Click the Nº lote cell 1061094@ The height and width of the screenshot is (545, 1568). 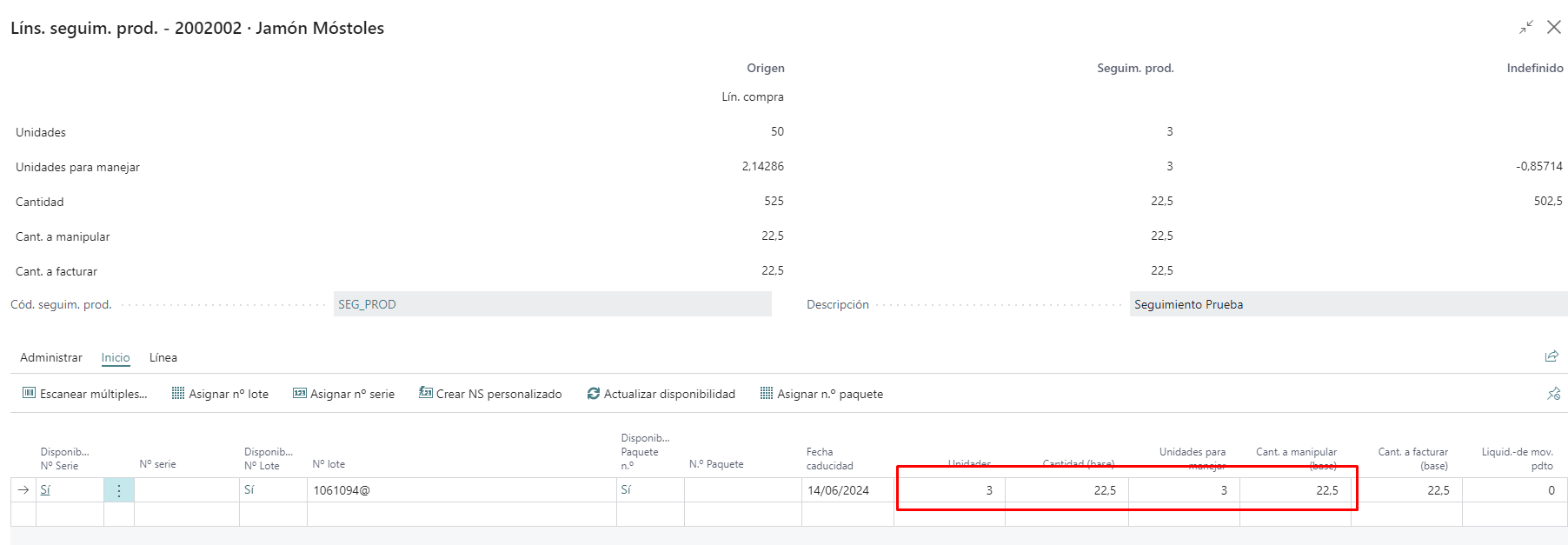point(342,490)
